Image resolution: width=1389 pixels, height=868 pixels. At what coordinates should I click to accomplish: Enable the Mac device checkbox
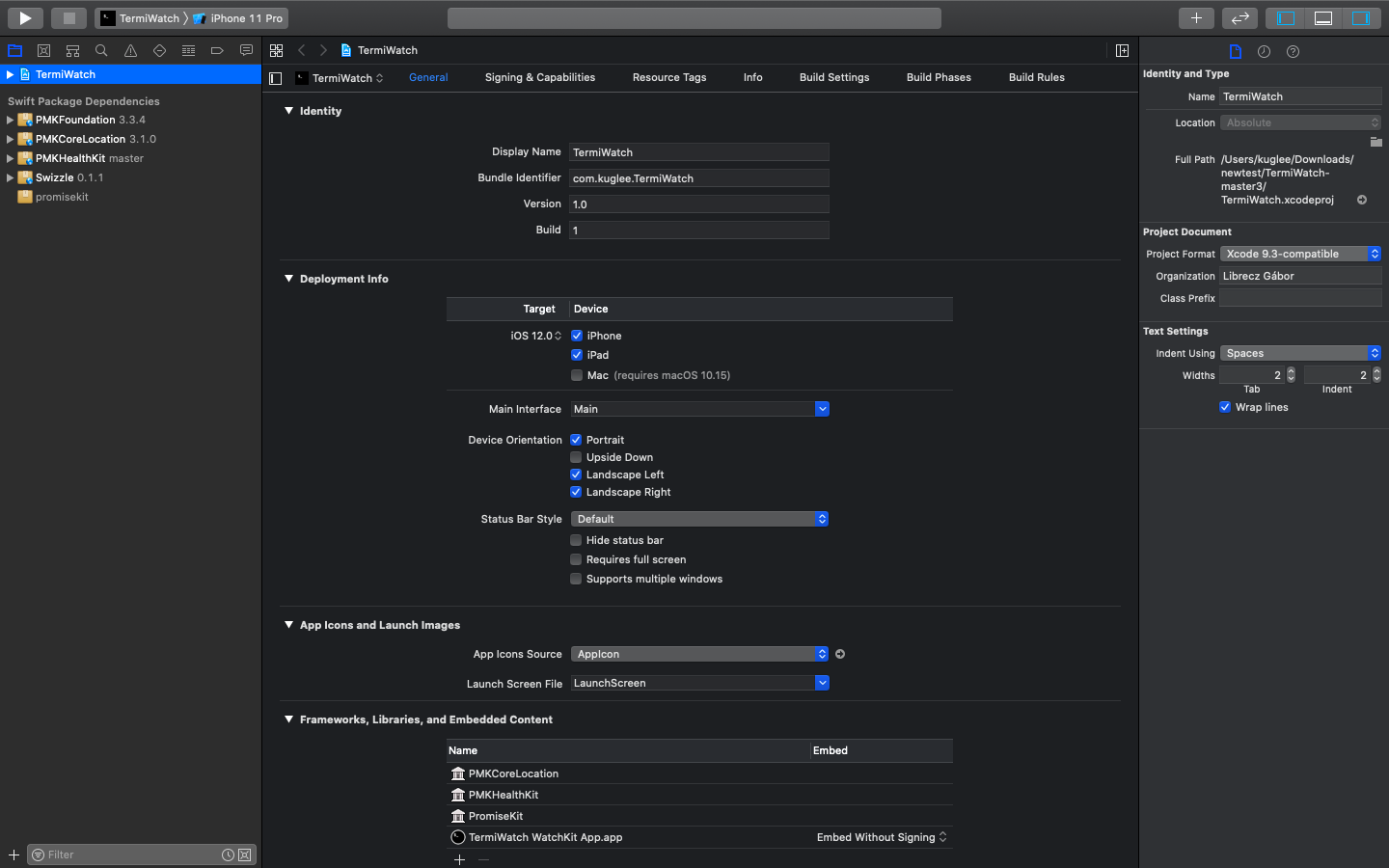tap(577, 375)
